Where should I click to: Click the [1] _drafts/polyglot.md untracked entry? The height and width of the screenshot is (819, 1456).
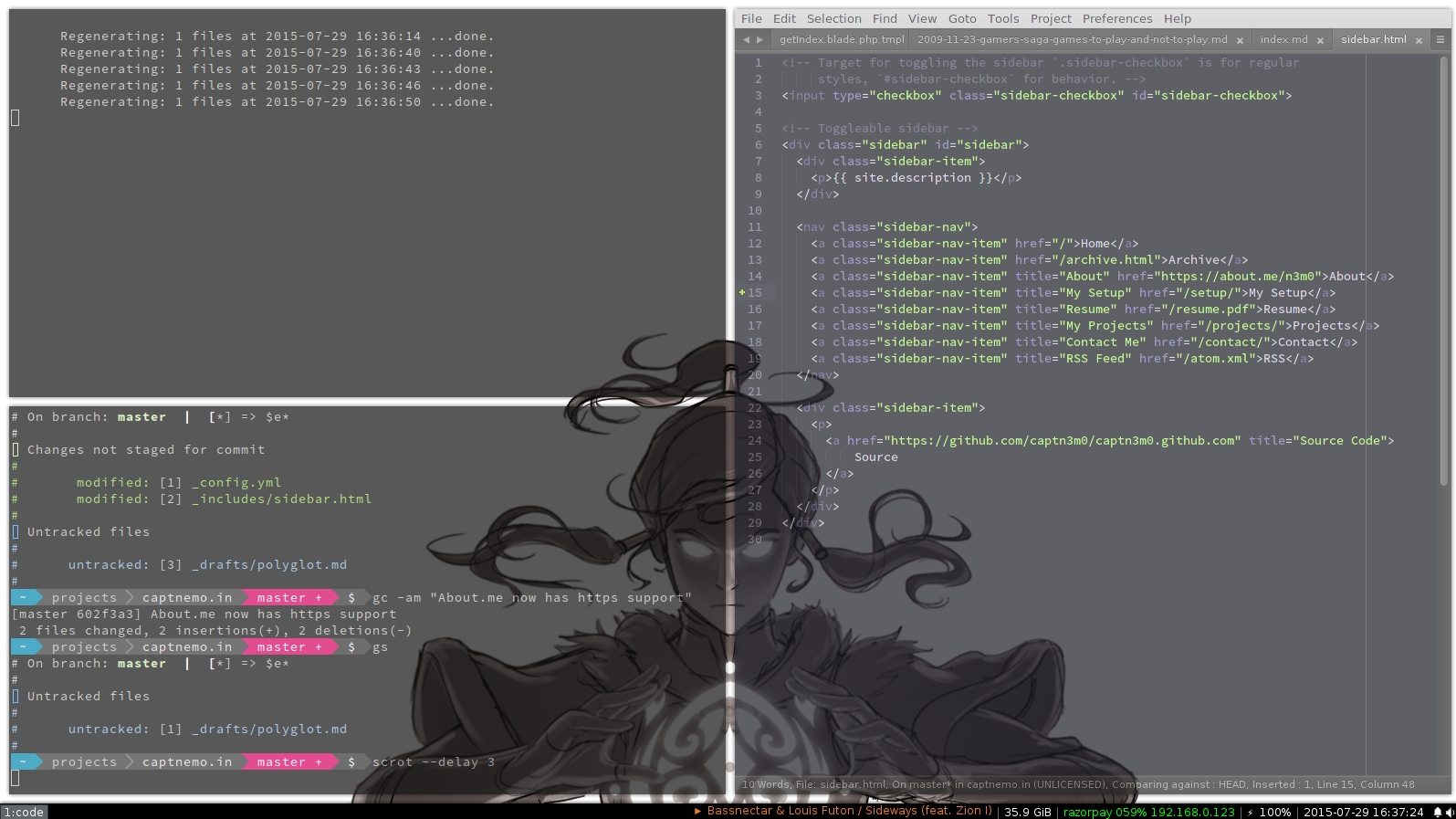coord(207,730)
